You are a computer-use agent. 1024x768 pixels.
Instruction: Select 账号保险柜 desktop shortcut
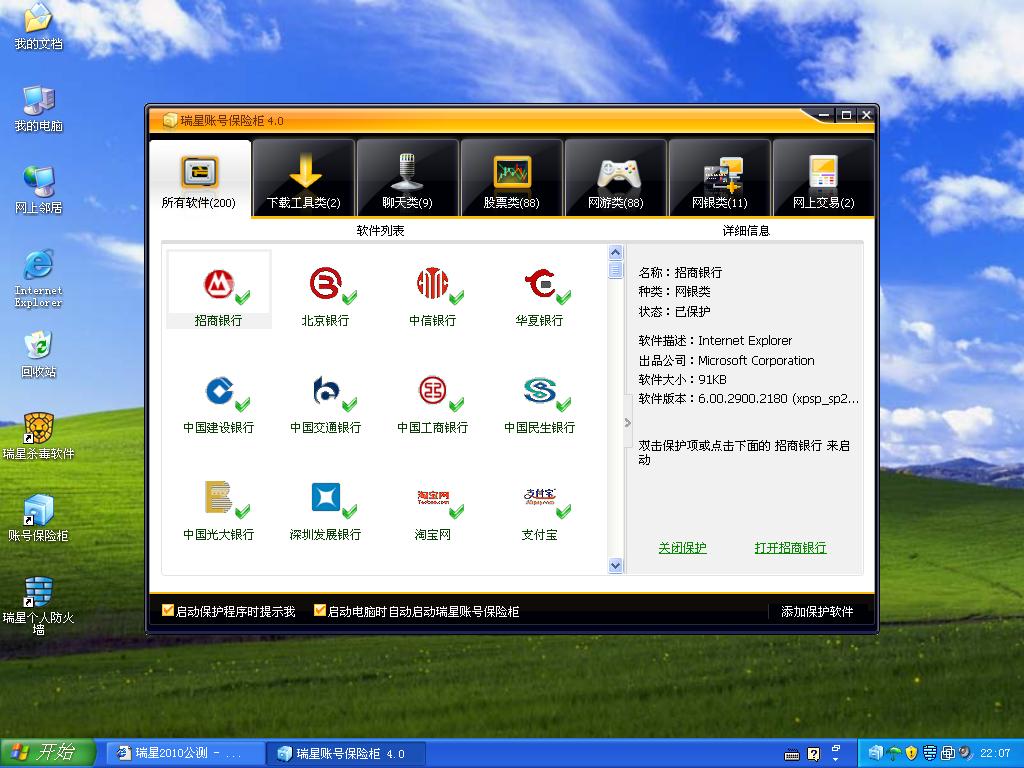39,519
